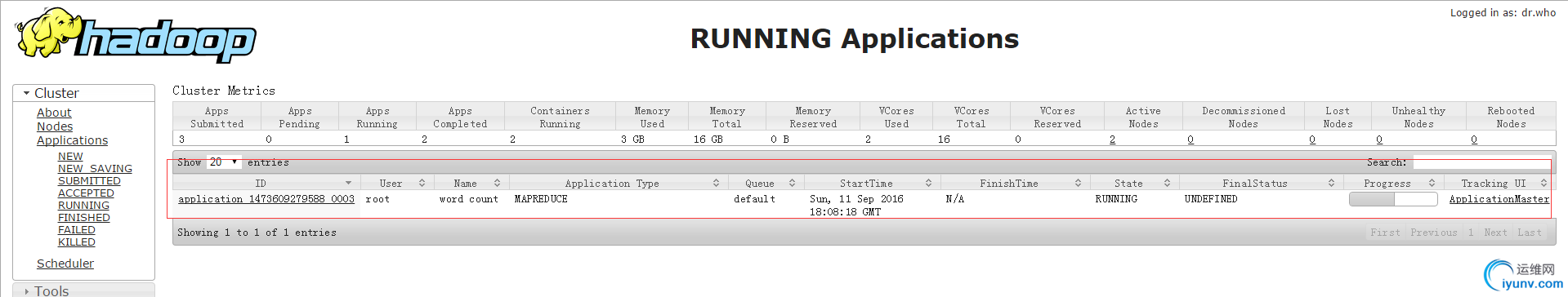This screenshot has width=1568, height=297.
Task: Open the Nodes page in the sidebar
Action: tap(55, 126)
